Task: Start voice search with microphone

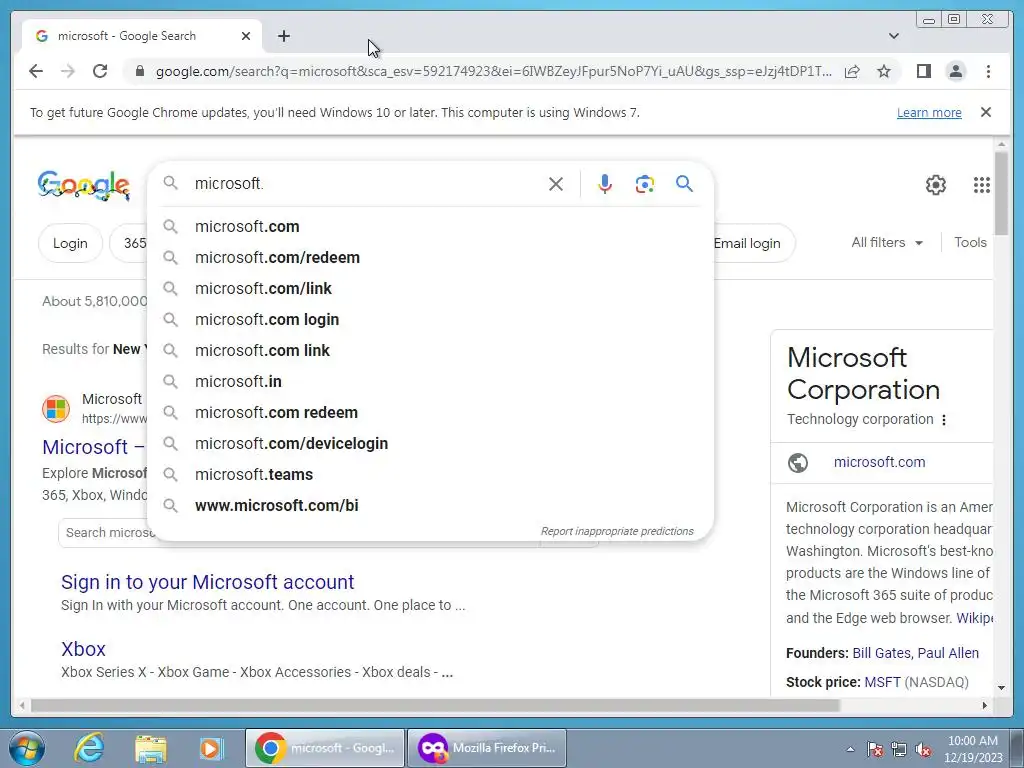Action: (x=605, y=184)
